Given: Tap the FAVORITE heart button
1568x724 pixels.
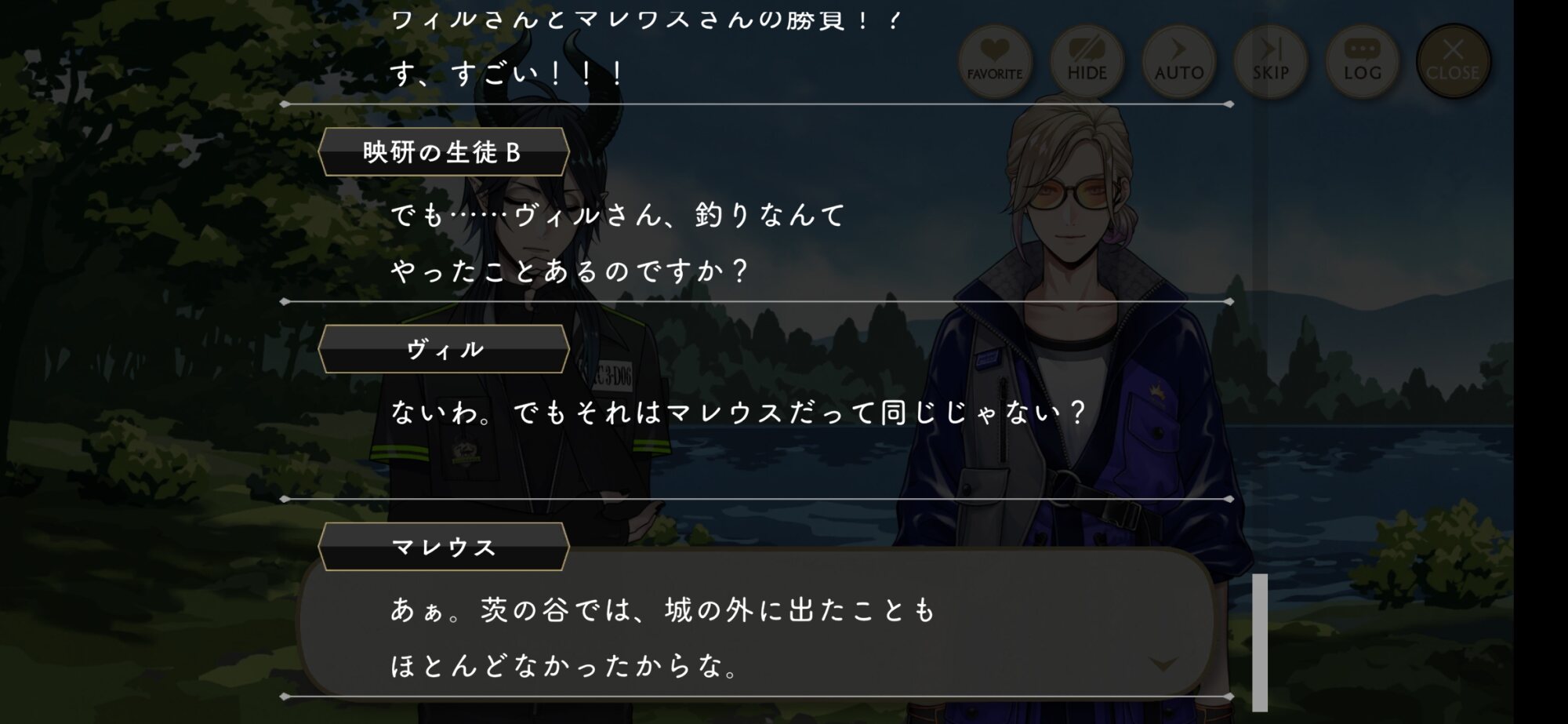Looking at the screenshot, I should [994, 61].
